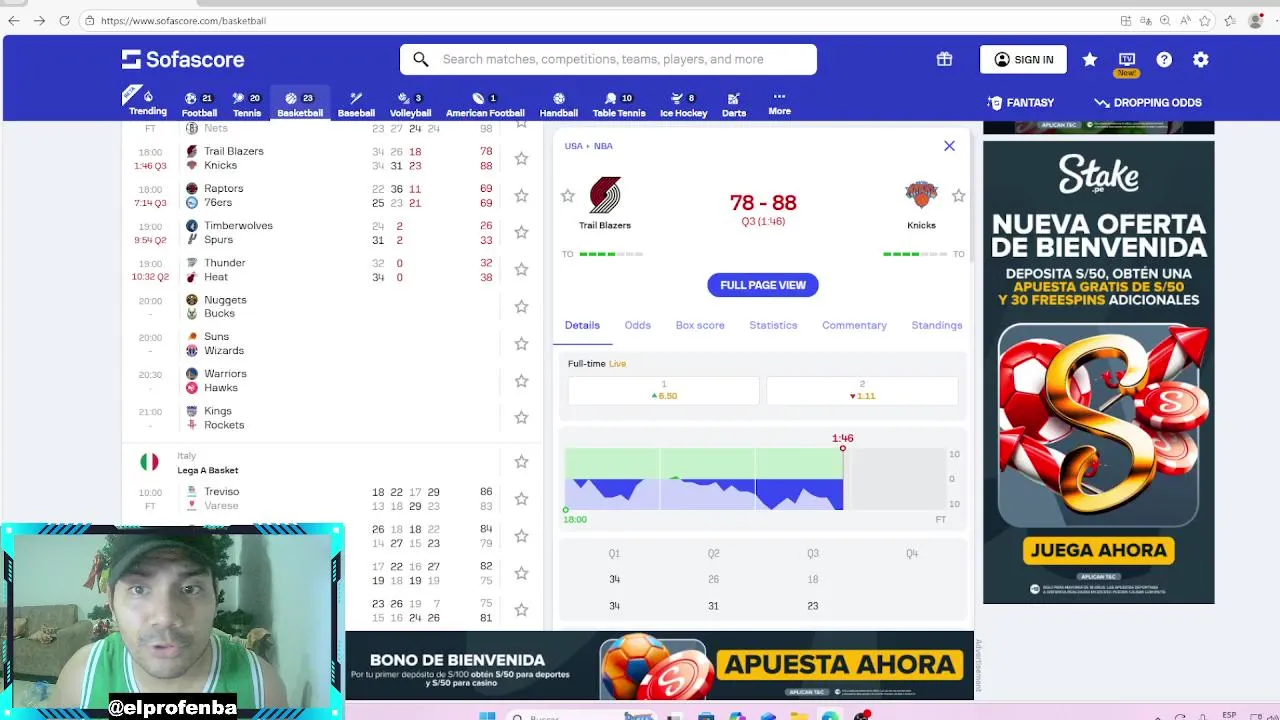Select the Football sport icon
Image resolution: width=1280 pixels, height=720 pixels.
[199, 104]
